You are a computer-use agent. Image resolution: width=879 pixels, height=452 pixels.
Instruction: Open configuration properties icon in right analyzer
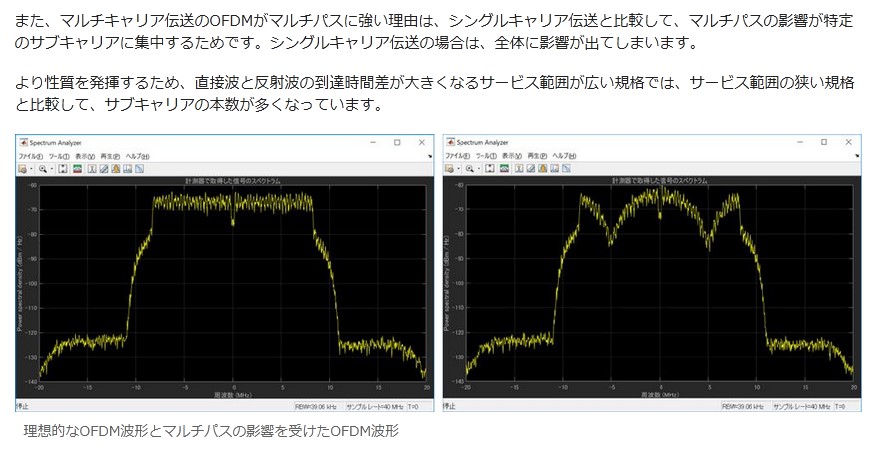click(451, 169)
